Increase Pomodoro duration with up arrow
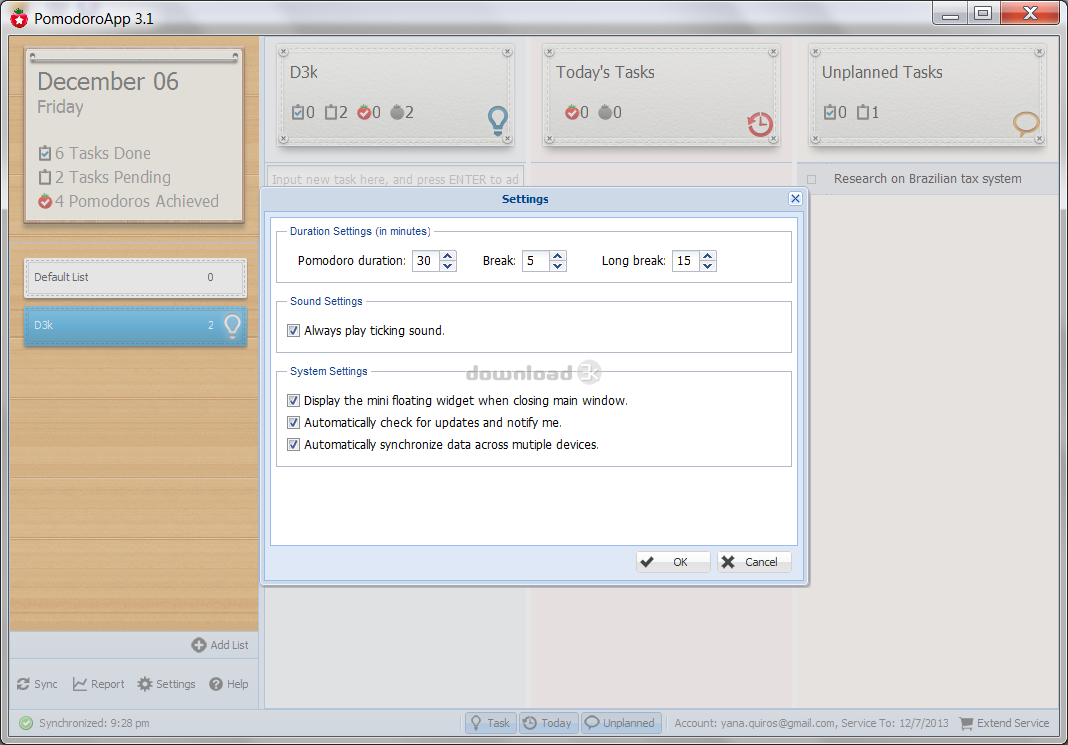 pos(448,256)
